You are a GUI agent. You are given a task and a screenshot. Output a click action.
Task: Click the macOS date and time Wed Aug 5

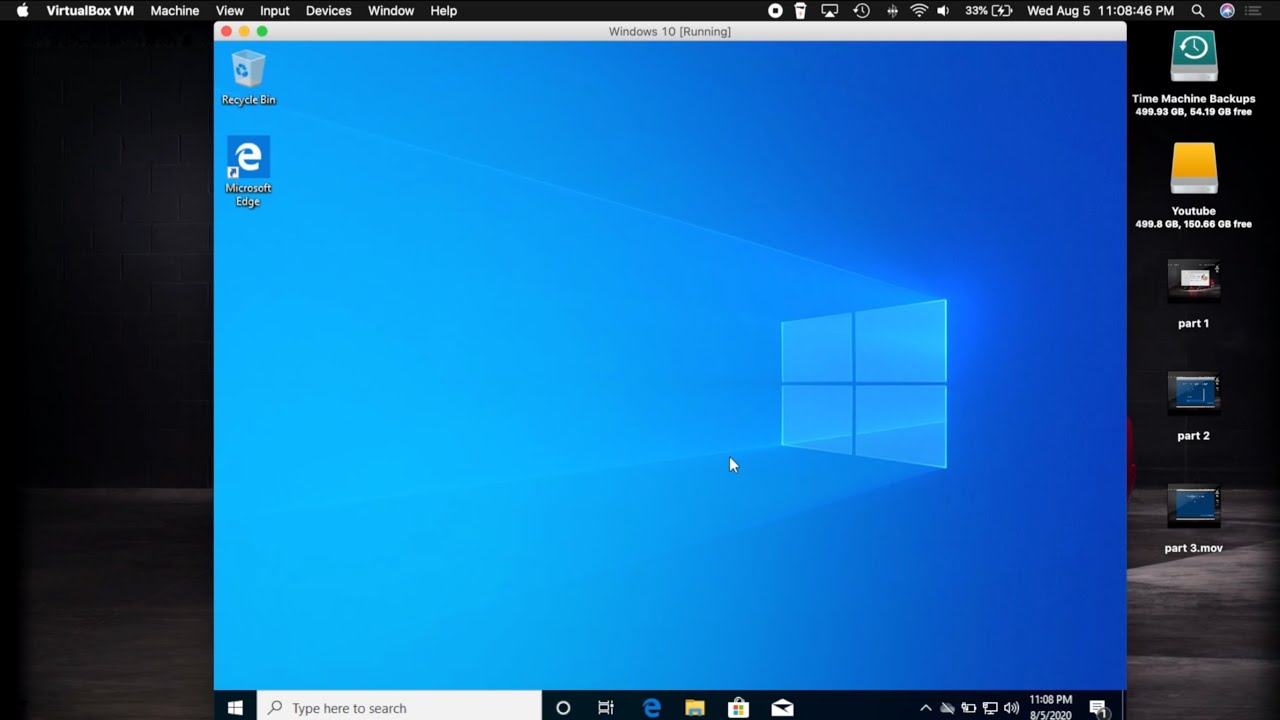coord(1100,10)
